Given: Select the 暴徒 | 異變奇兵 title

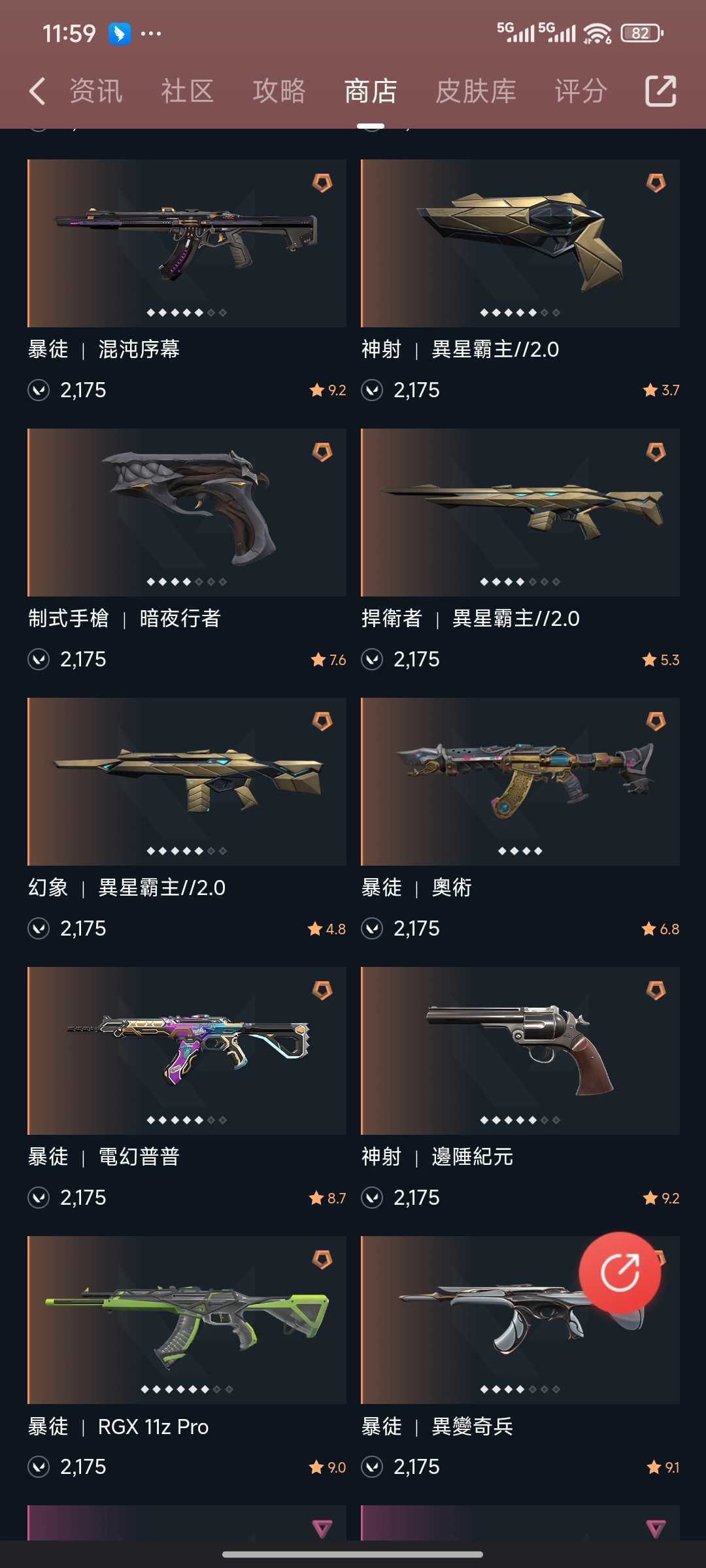Looking at the screenshot, I should coord(437,1426).
